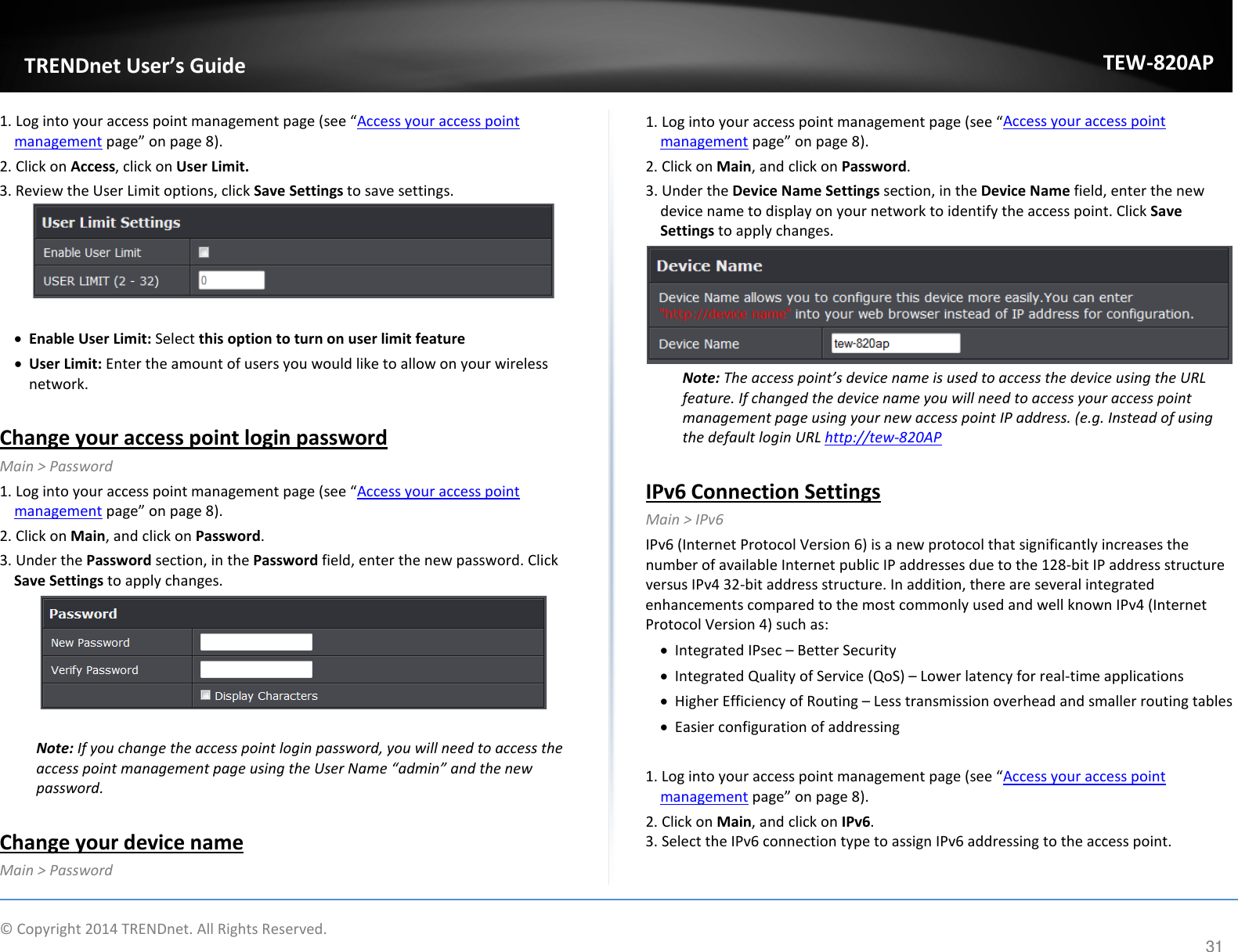Image resolution: width=1238 pixels, height=952 pixels.
Task: Click page number 31
Action: click(x=1214, y=946)
